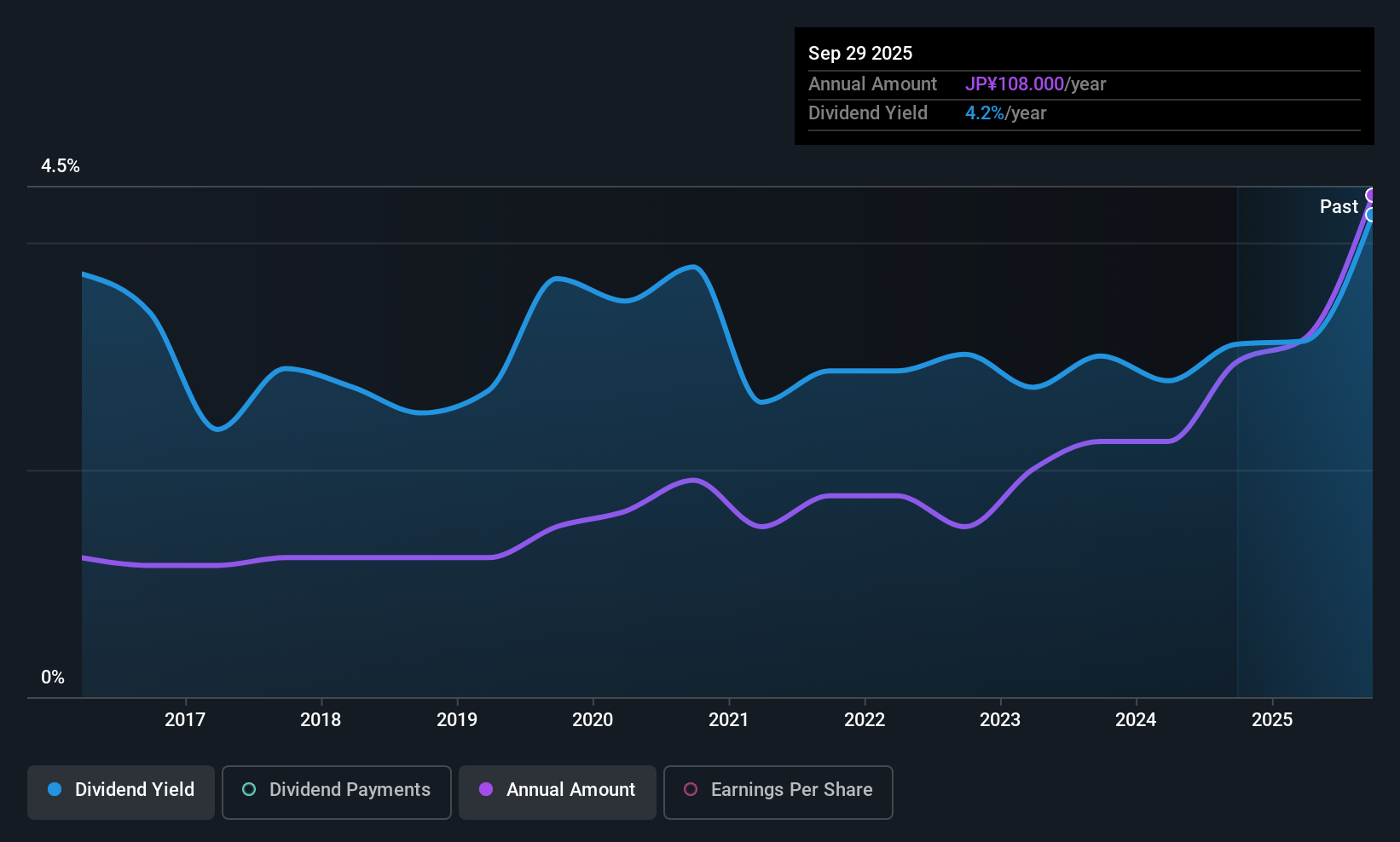The image size is (1400, 842).
Task: Toggle the Dividend Yield series visibility
Action: 120,790
